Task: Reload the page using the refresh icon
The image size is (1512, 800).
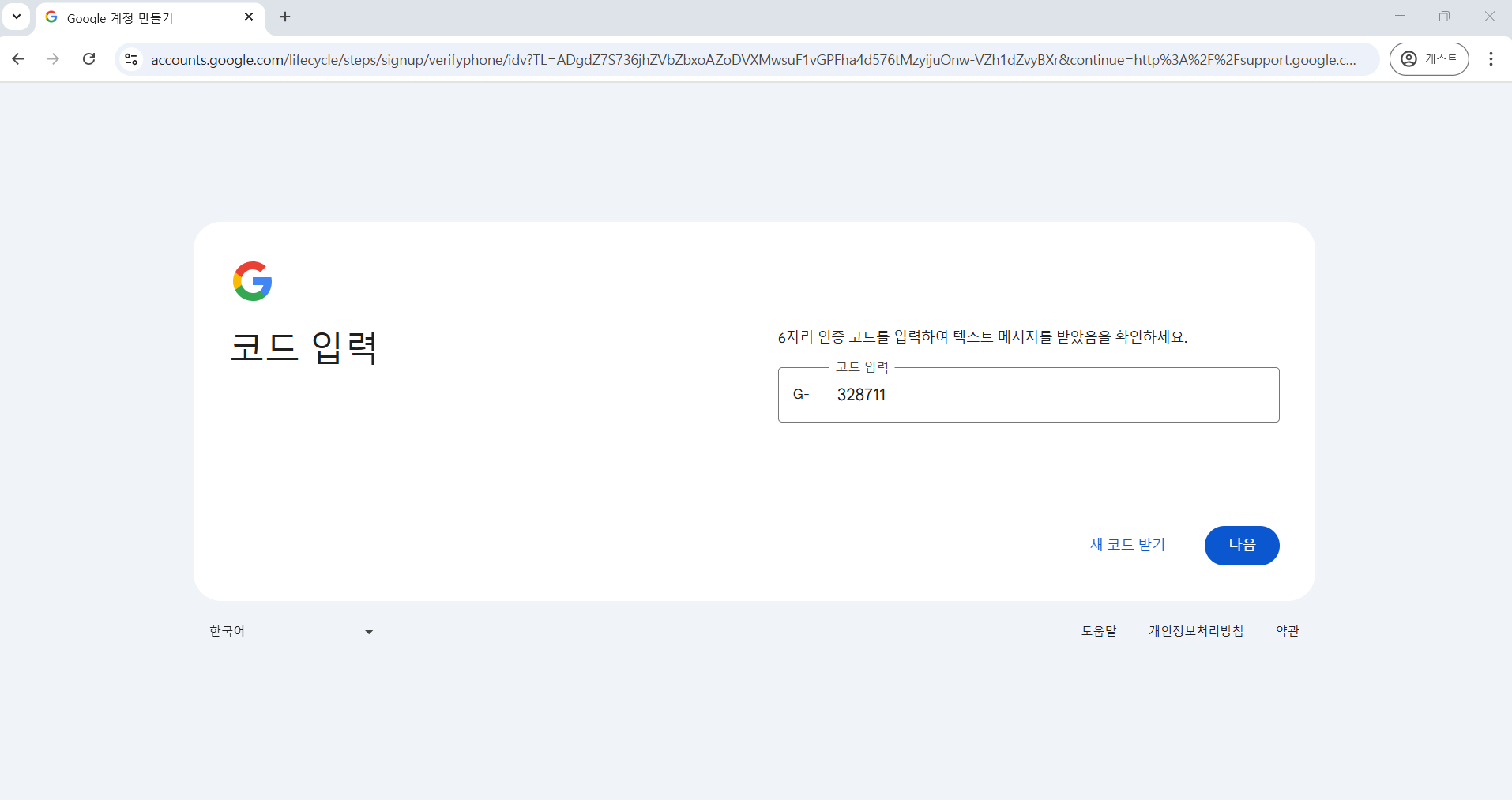Action: pyautogui.click(x=89, y=58)
